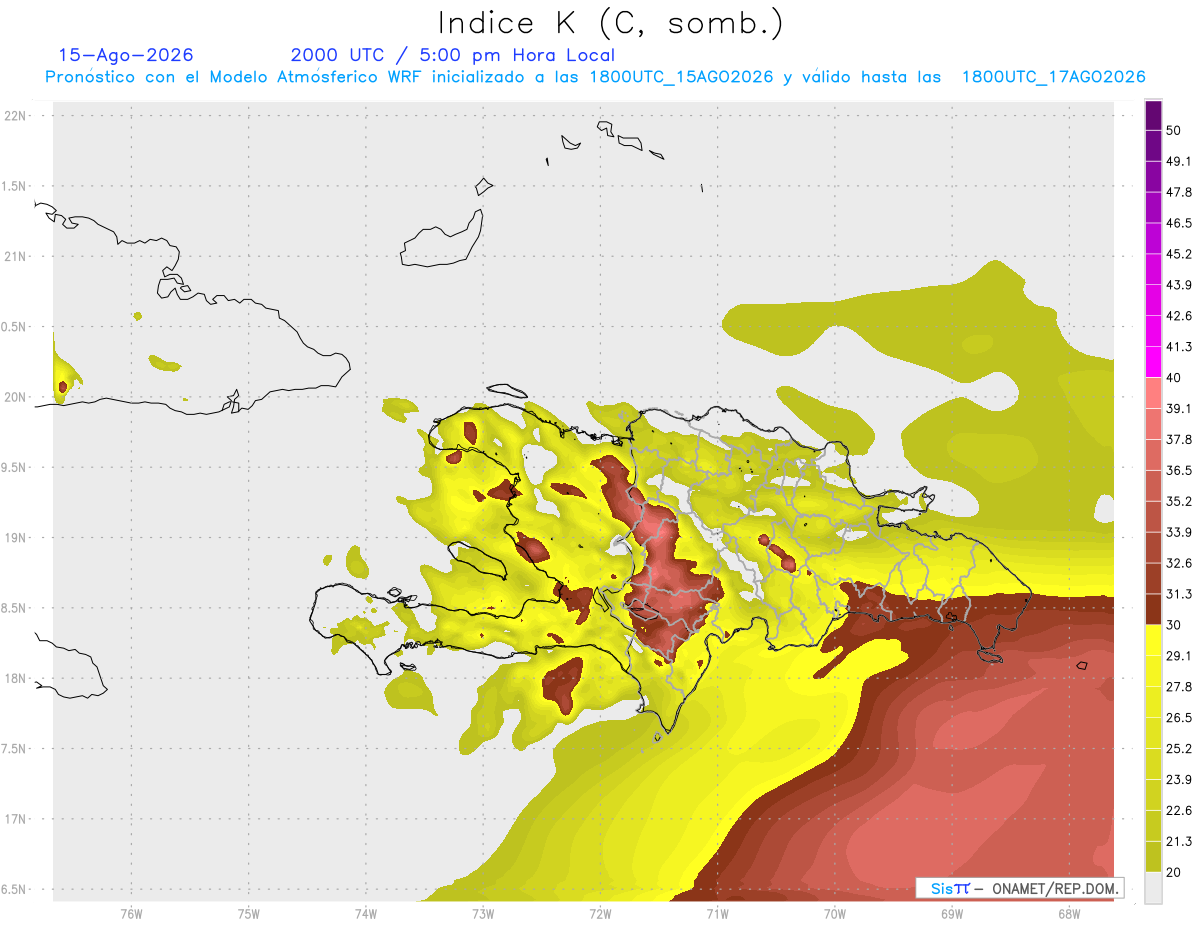The image size is (1200, 927).
Task: Click the legend value "46.5"
Action: 1180,223
